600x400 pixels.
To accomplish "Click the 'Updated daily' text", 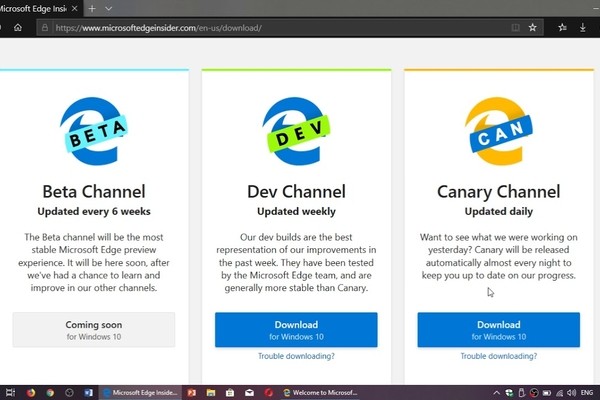I will pyautogui.click(x=499, y=212).
